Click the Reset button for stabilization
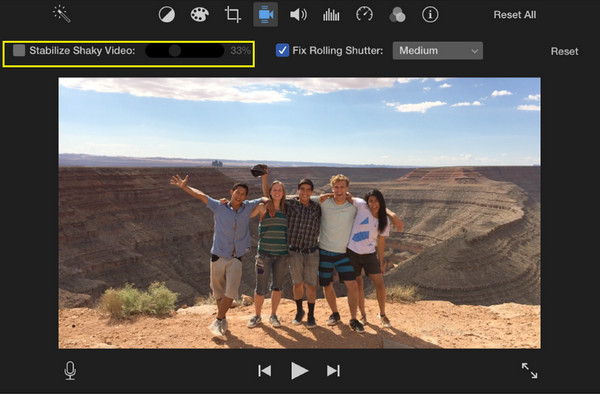The height and width of the screenshot is (394, 600). tap(564, 51)
